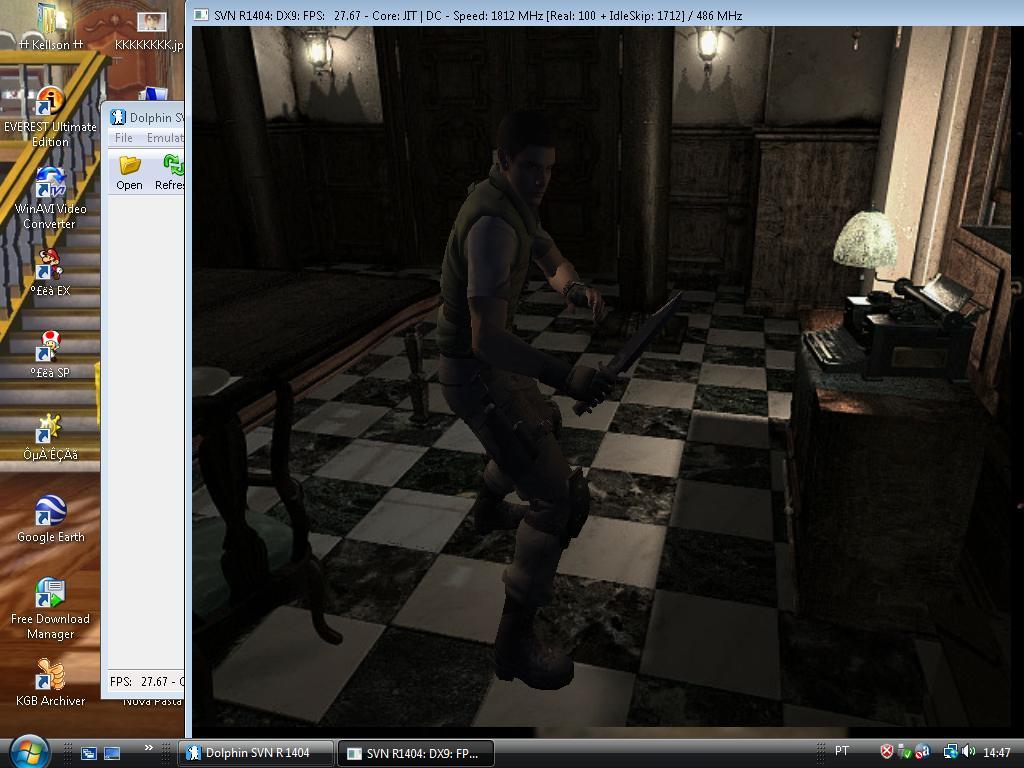
Task: Click the Nova Pasta desktop item label
Action: pyautogui.click(x=153, y=701)
